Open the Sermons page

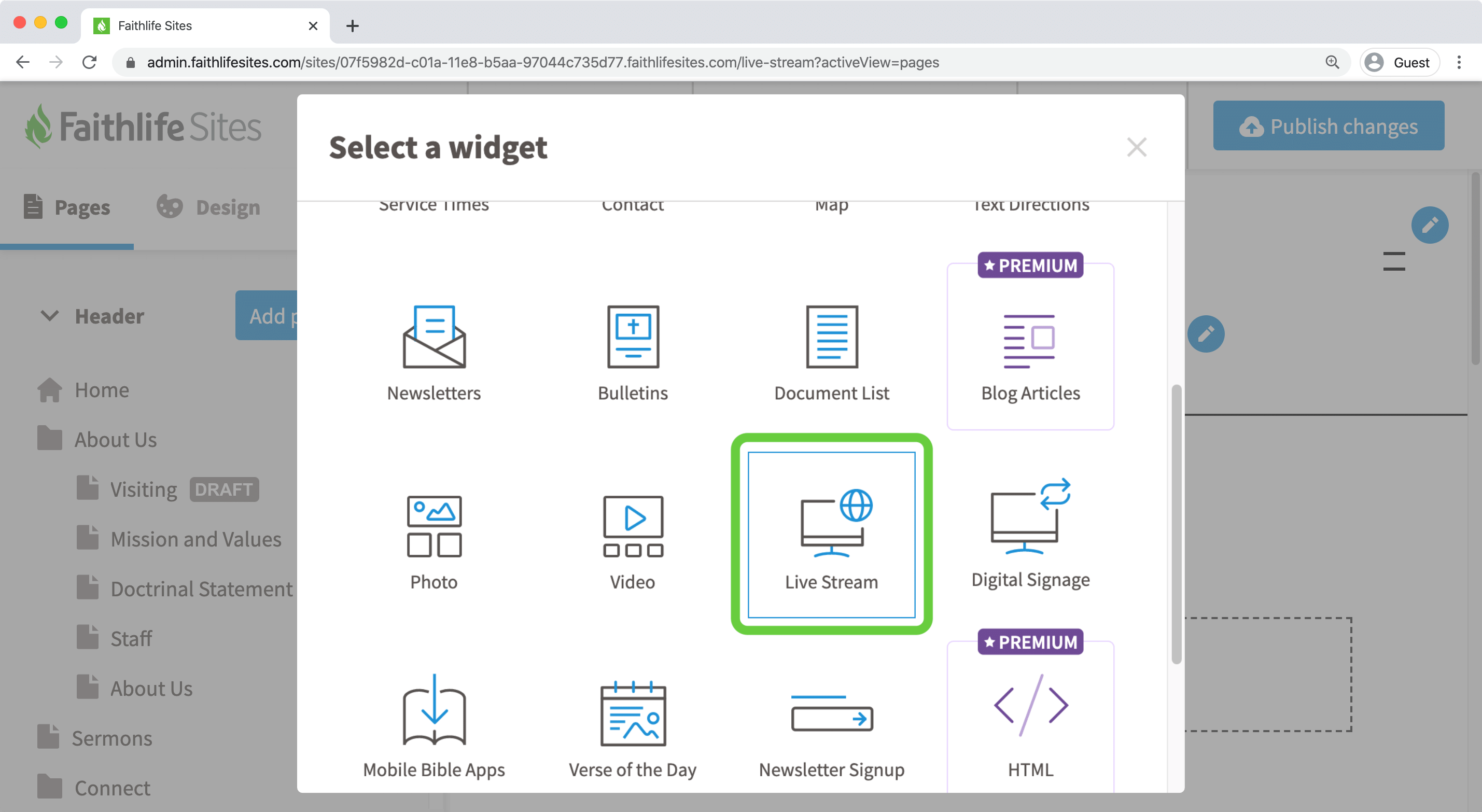point(94,738)
